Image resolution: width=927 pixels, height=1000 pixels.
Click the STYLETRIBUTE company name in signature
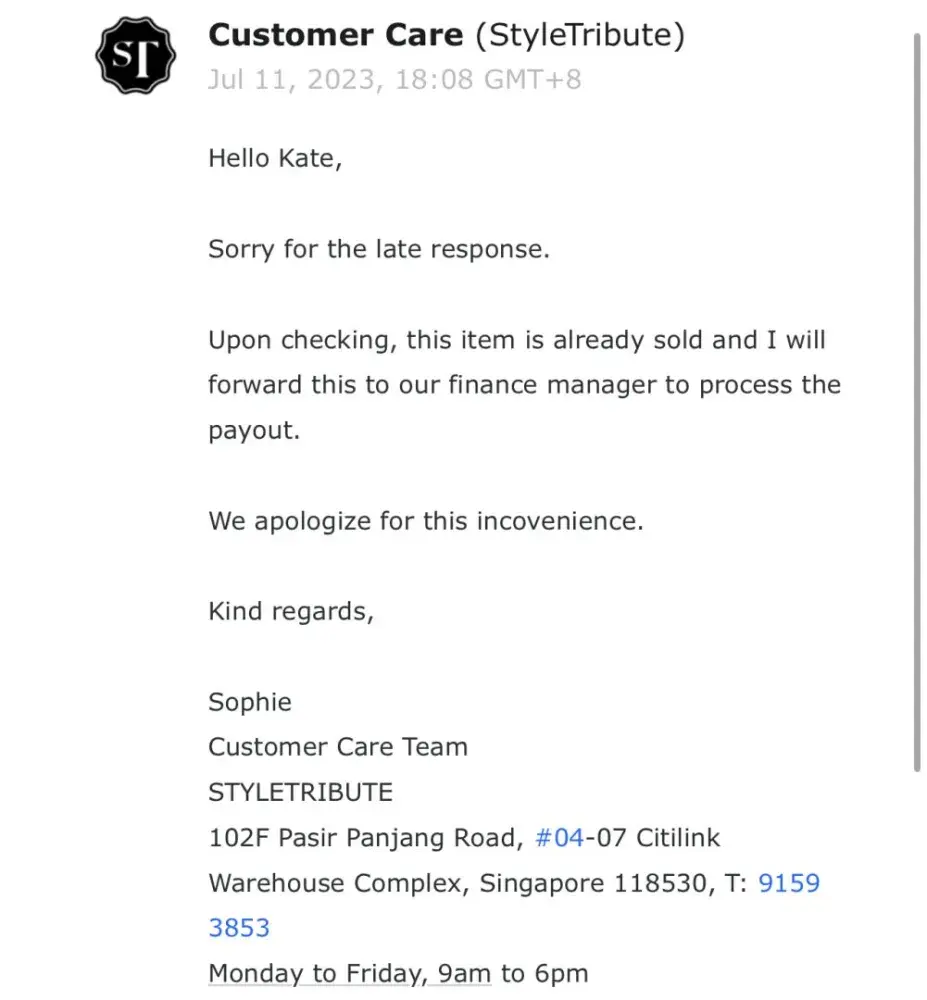tap(300, 793)
